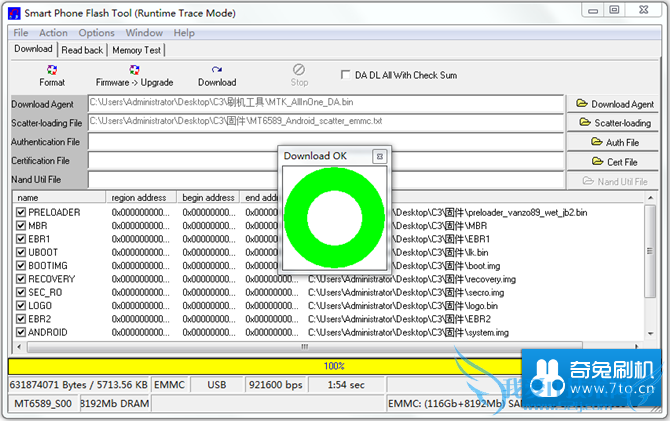
Task: Open the Options menu
Action: (97, 33)
